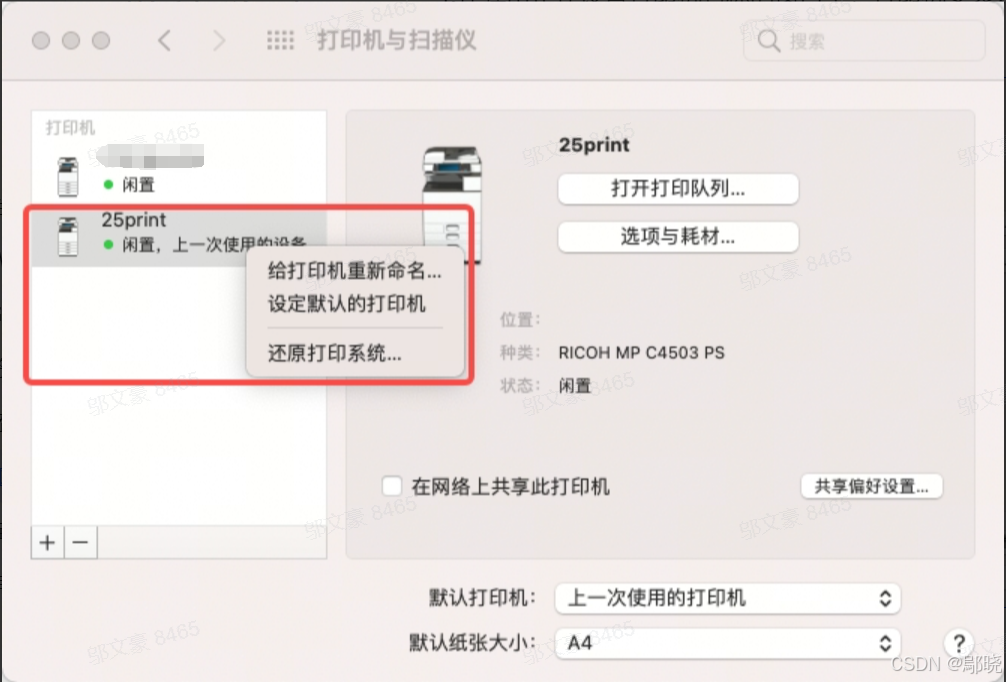Remove printer with minus button
Image resolution: width=1006 pixels, height=682 pixels.
tap(80, 543)
